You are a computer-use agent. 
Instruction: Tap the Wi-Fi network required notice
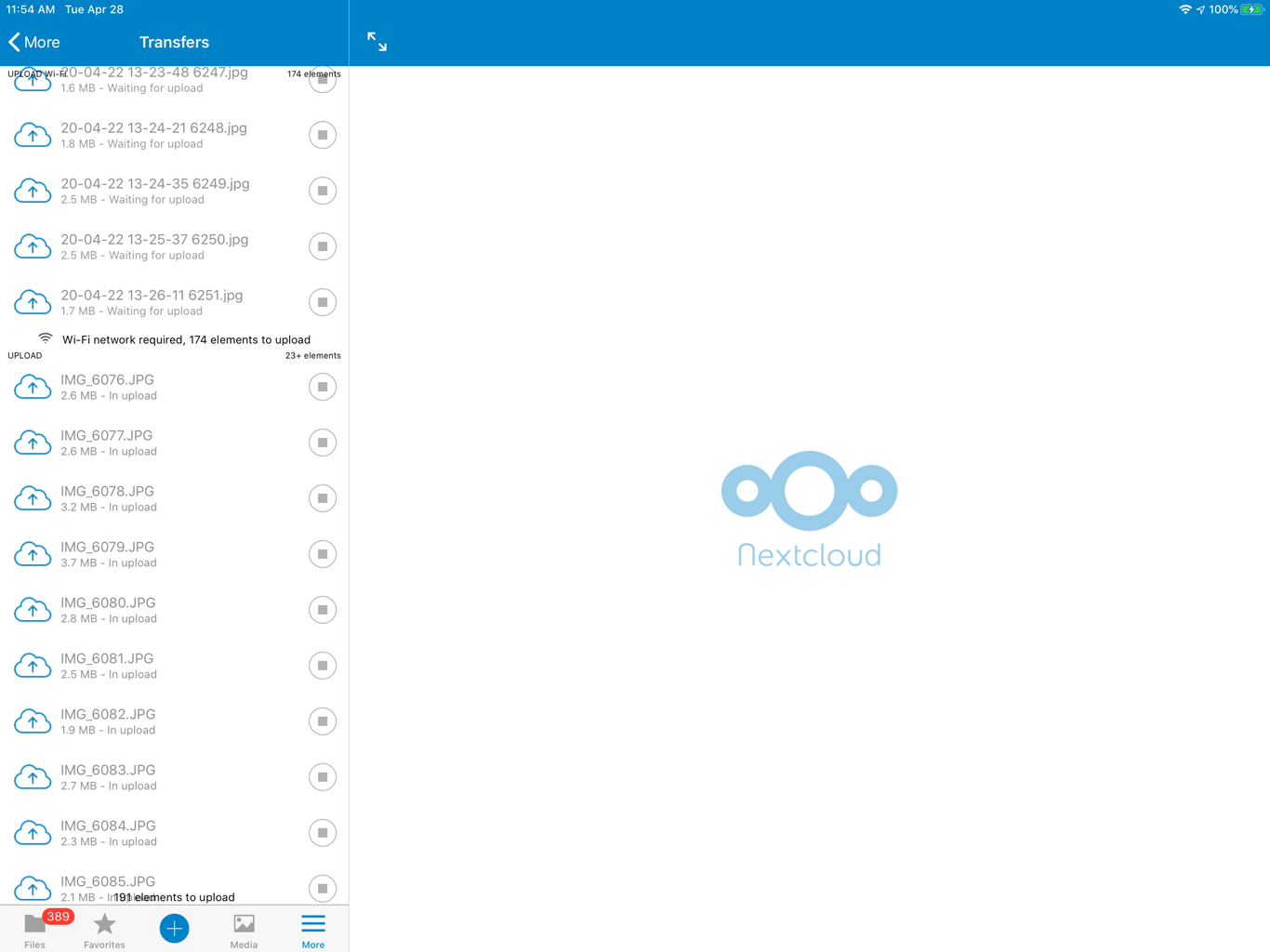(x=175, y=339)
